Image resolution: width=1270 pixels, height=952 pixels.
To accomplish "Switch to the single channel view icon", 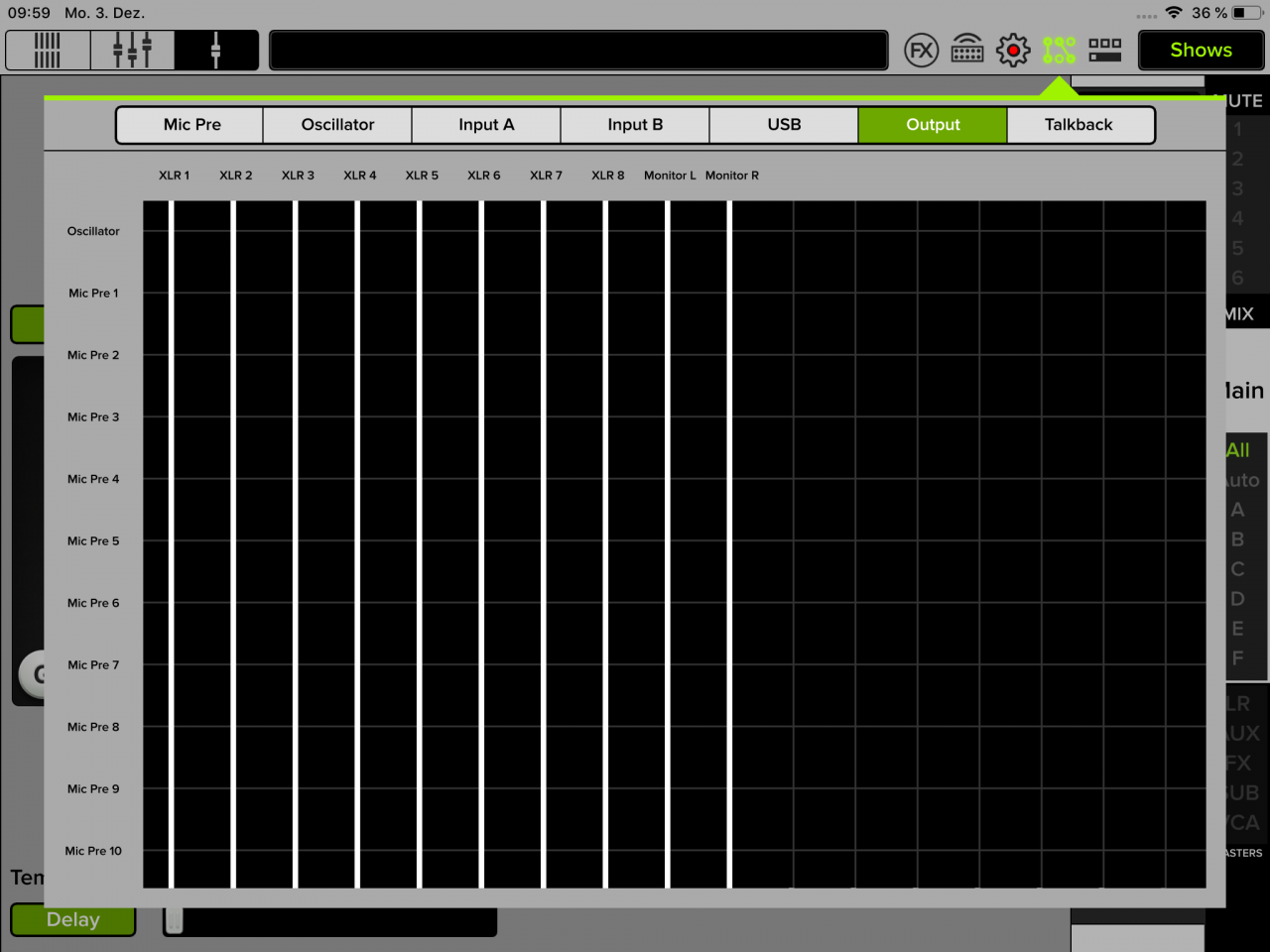I will 216,50.
